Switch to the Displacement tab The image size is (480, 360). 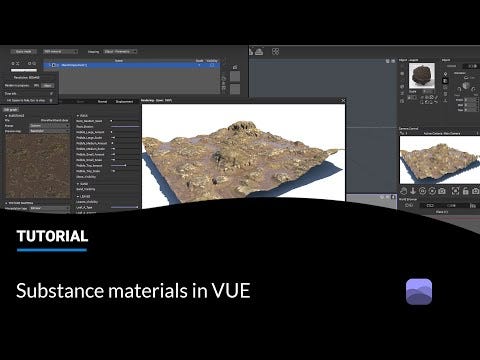click(x=124, y=101)
